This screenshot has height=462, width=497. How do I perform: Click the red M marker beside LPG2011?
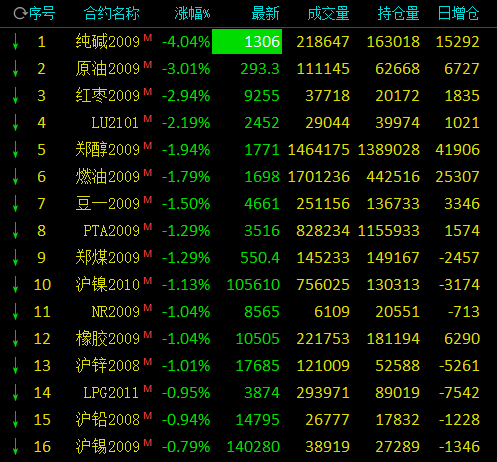[x=148, y=389]
